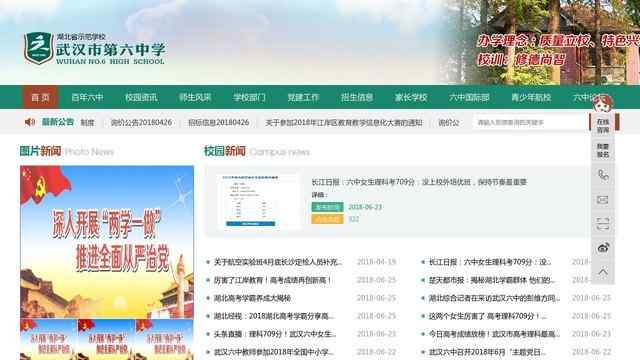Open the 六中国际部 menu item

coord(469,97)
